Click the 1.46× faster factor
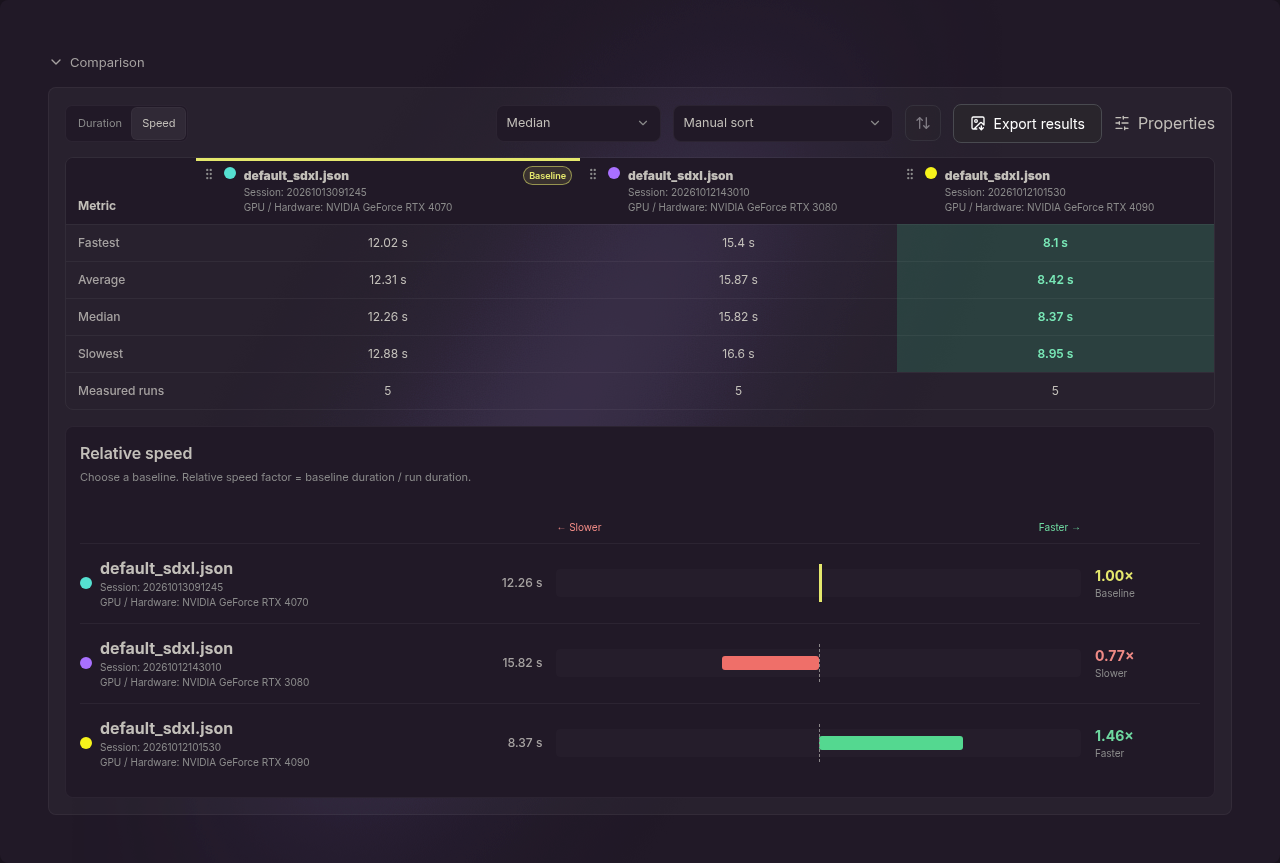 [x=1114, y=736]
